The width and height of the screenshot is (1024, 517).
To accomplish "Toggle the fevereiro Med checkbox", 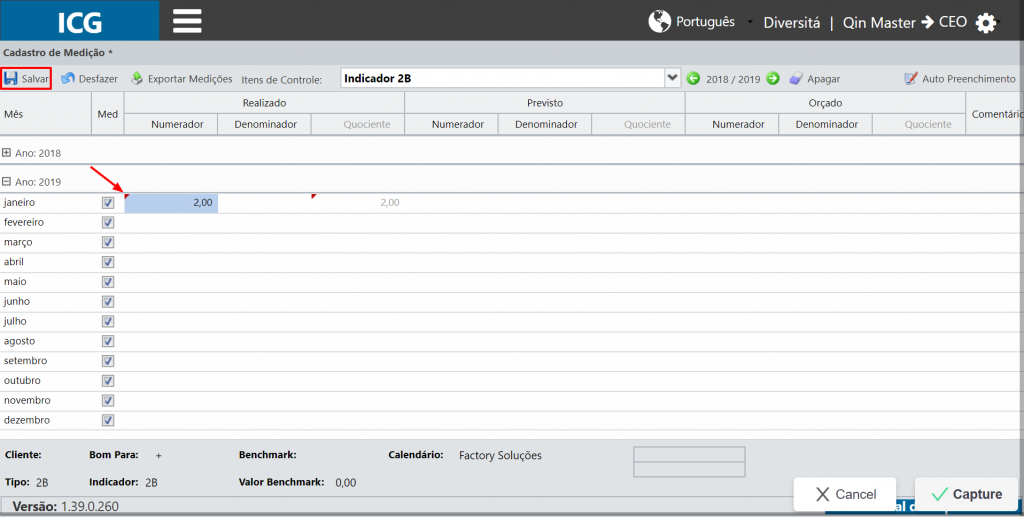I will tap(108, 223).
